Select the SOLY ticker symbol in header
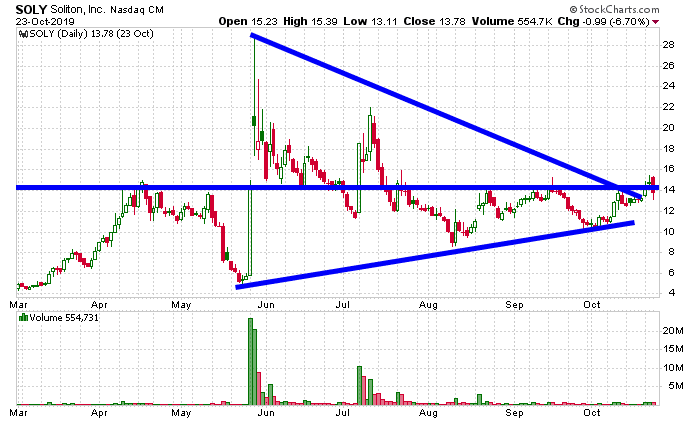Viewport: 700px width, 421px height. [31, 9]
